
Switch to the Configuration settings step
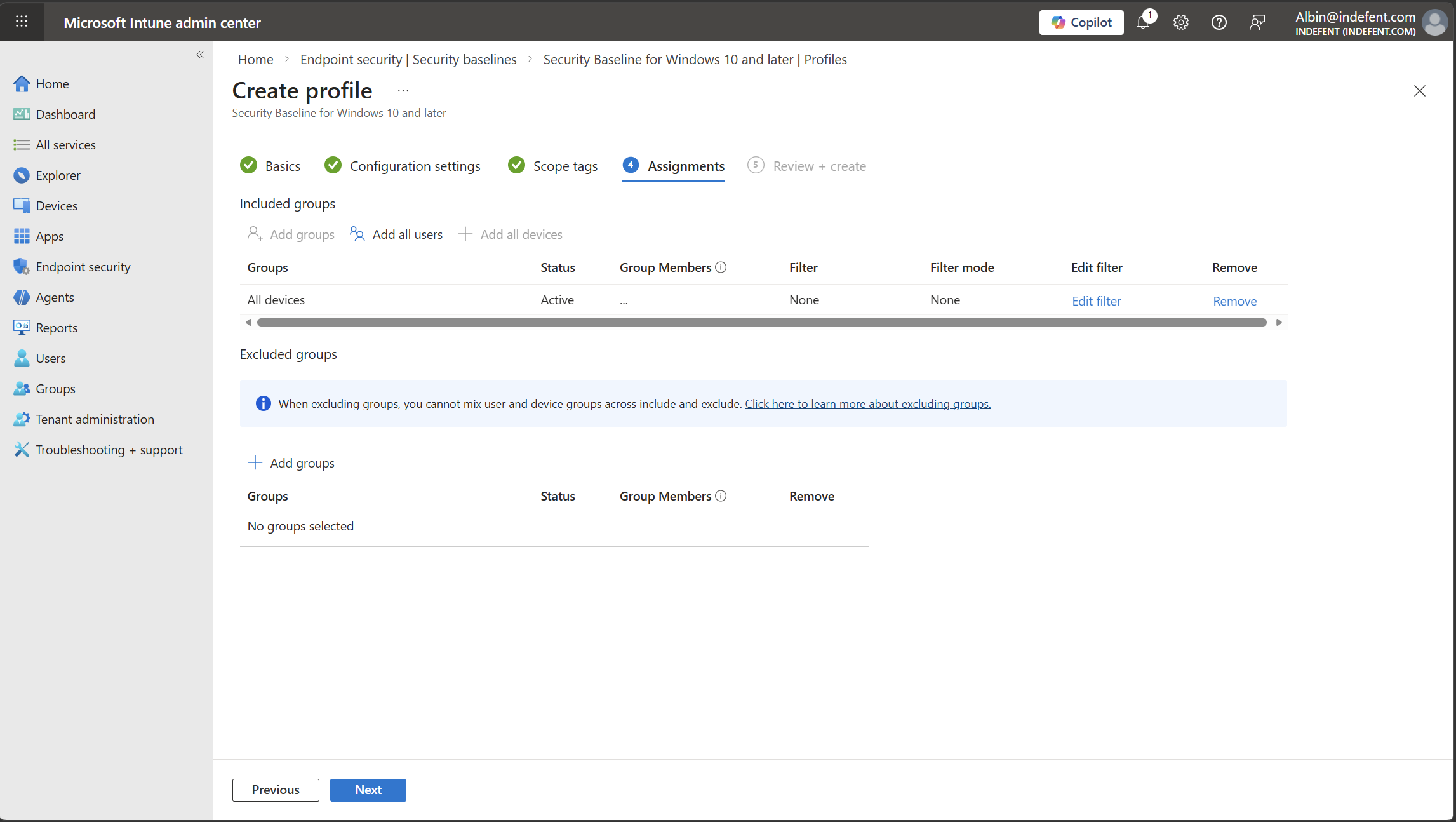pos(414,166)
